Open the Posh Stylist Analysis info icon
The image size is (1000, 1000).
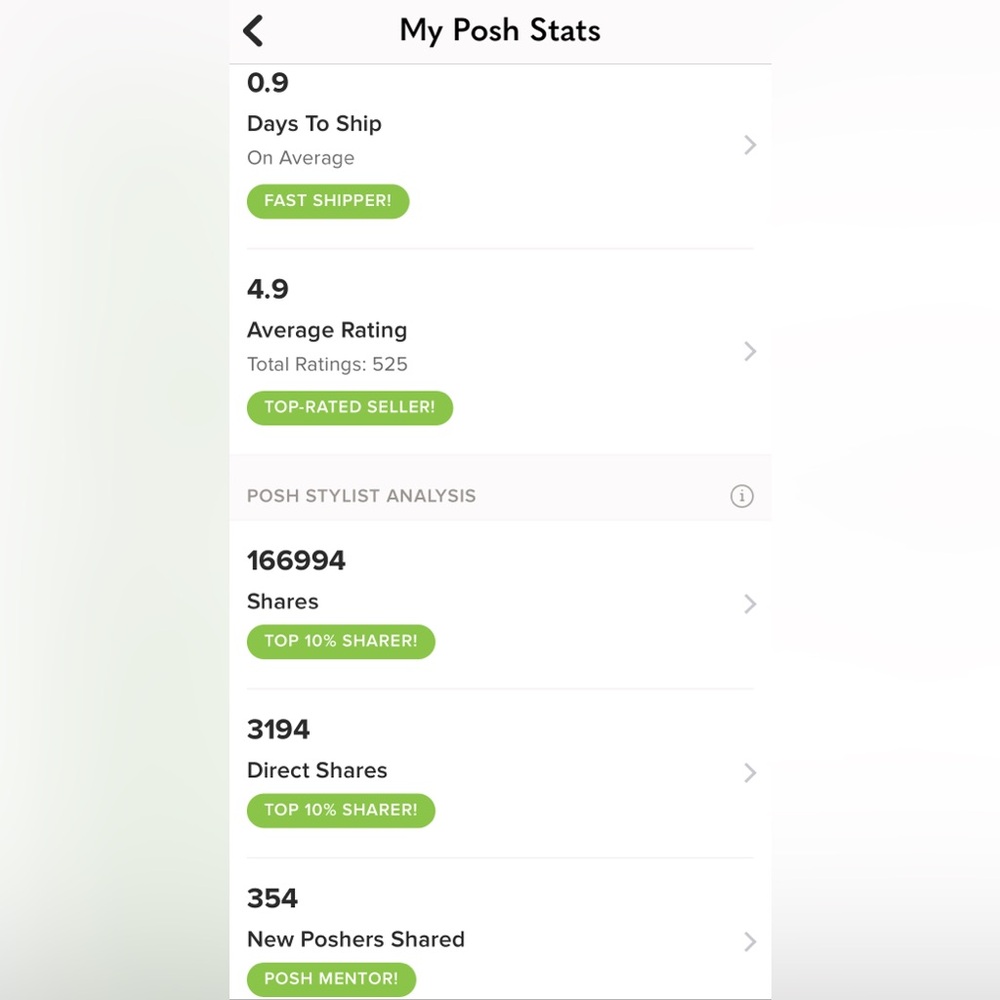[741, 496]
